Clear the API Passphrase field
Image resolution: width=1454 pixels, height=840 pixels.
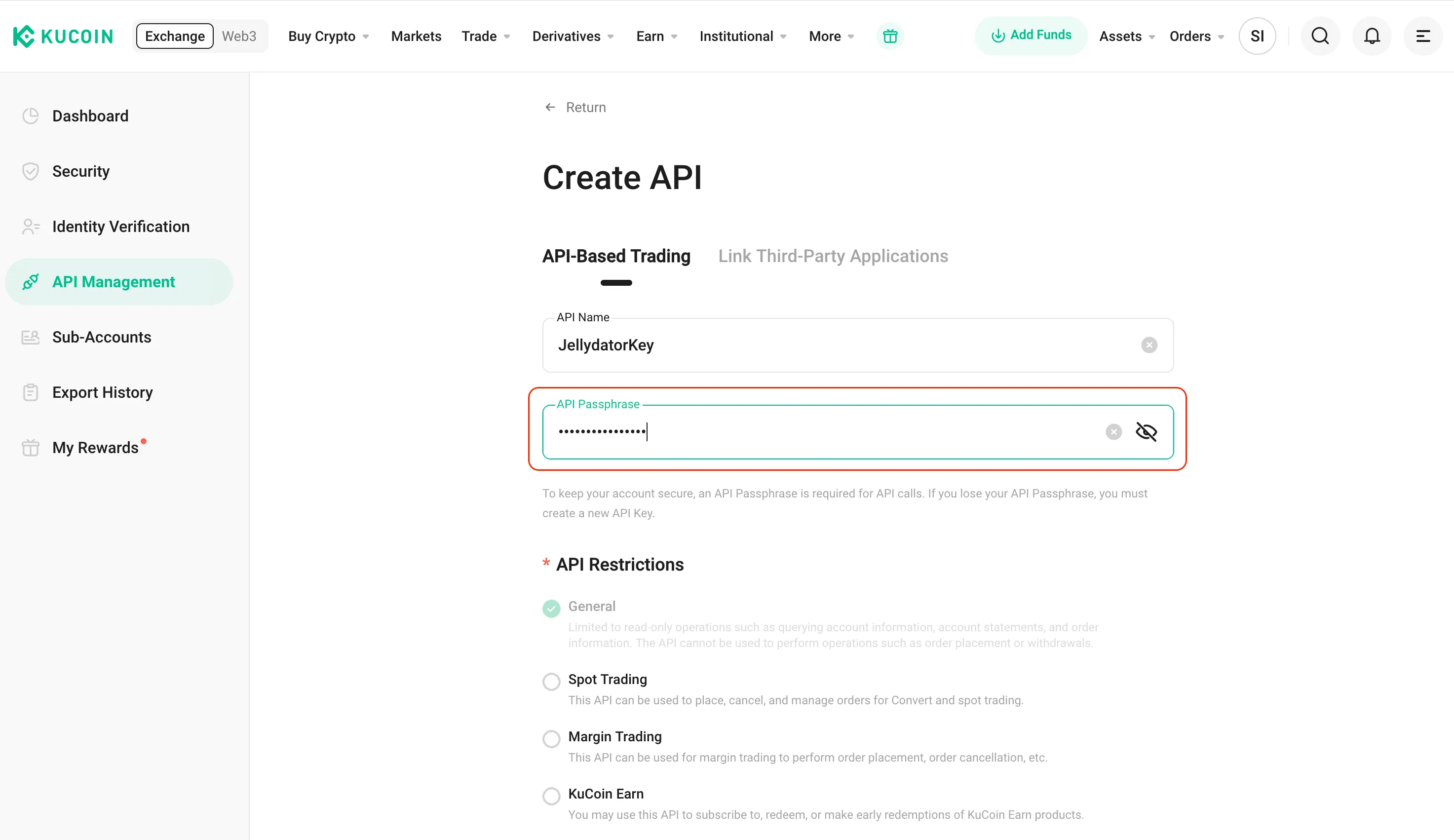(x=1114, y=432)
